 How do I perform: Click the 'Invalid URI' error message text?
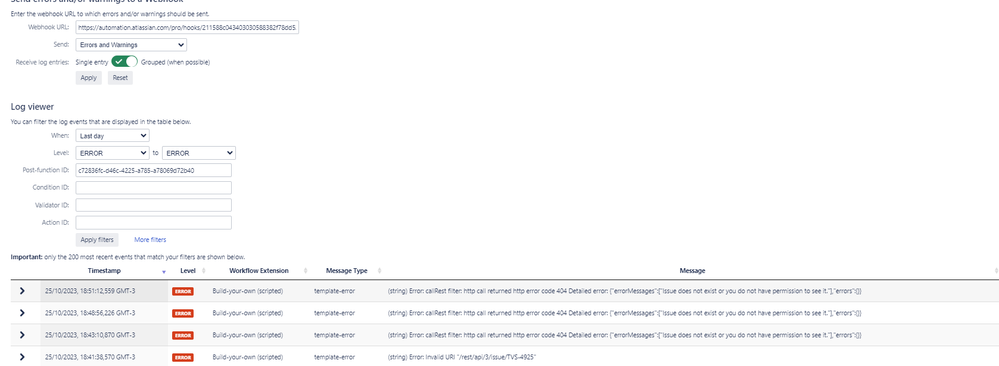(462, 357)
